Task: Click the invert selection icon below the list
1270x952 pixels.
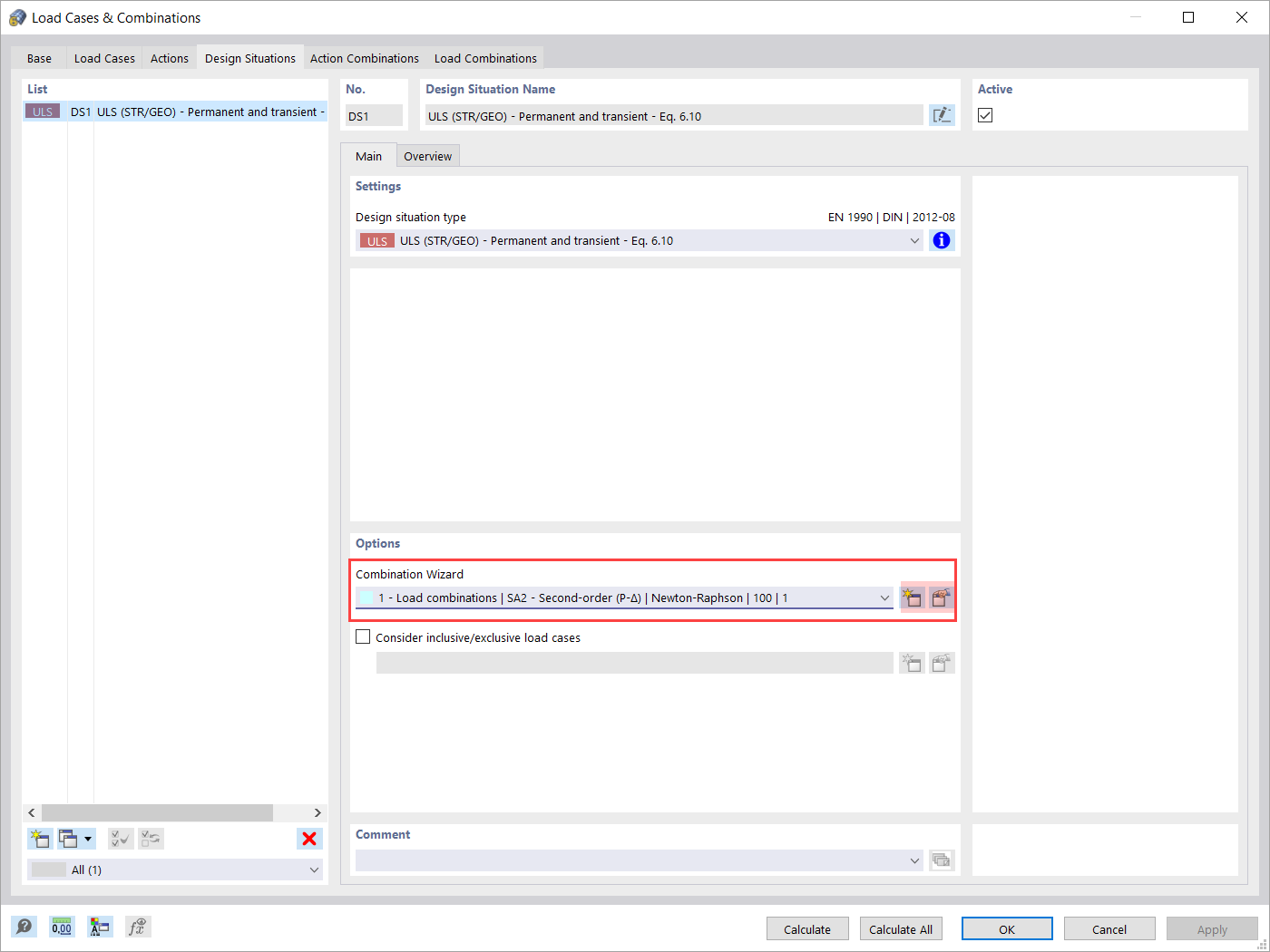Action: (151, 839)
